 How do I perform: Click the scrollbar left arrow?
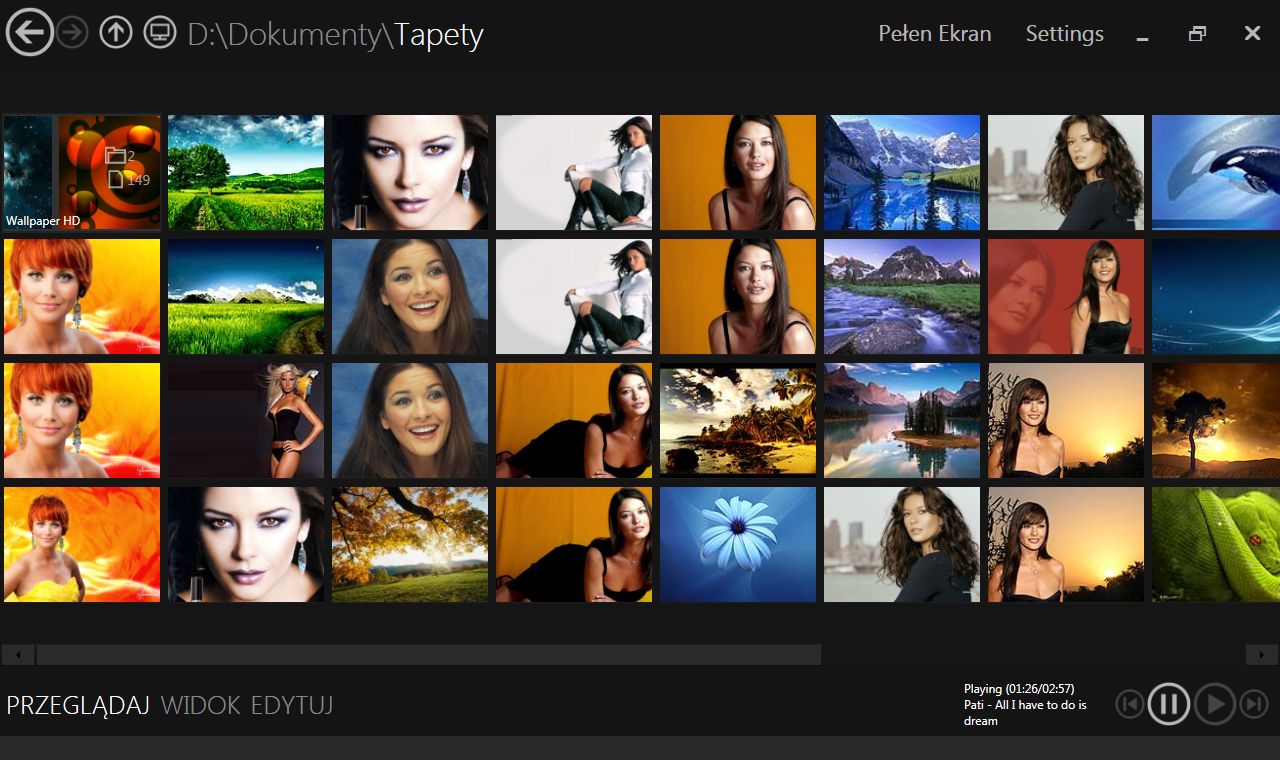[x=18, y=655]
